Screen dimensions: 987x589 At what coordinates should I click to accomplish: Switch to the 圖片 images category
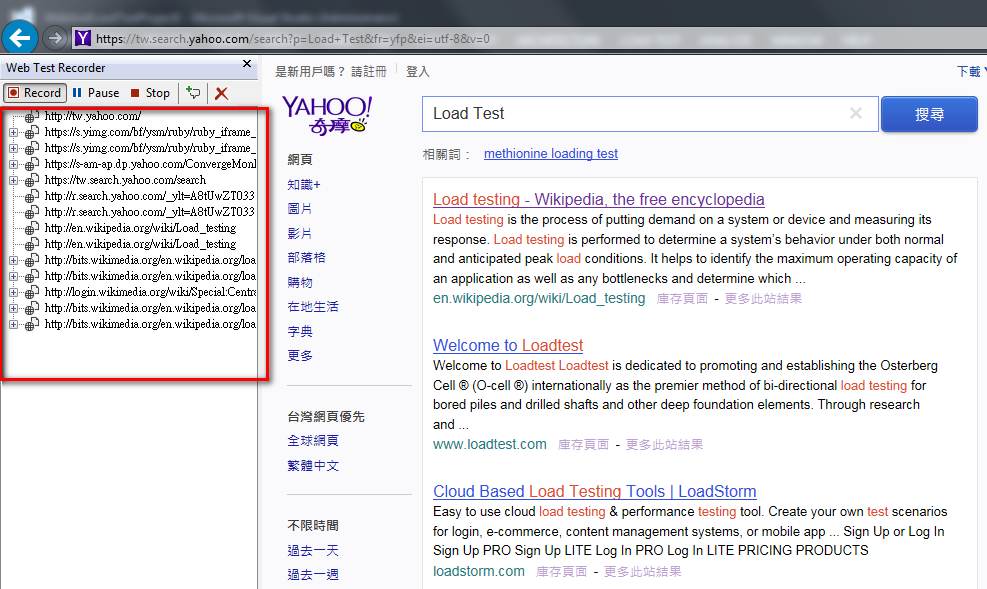[300, 209]
